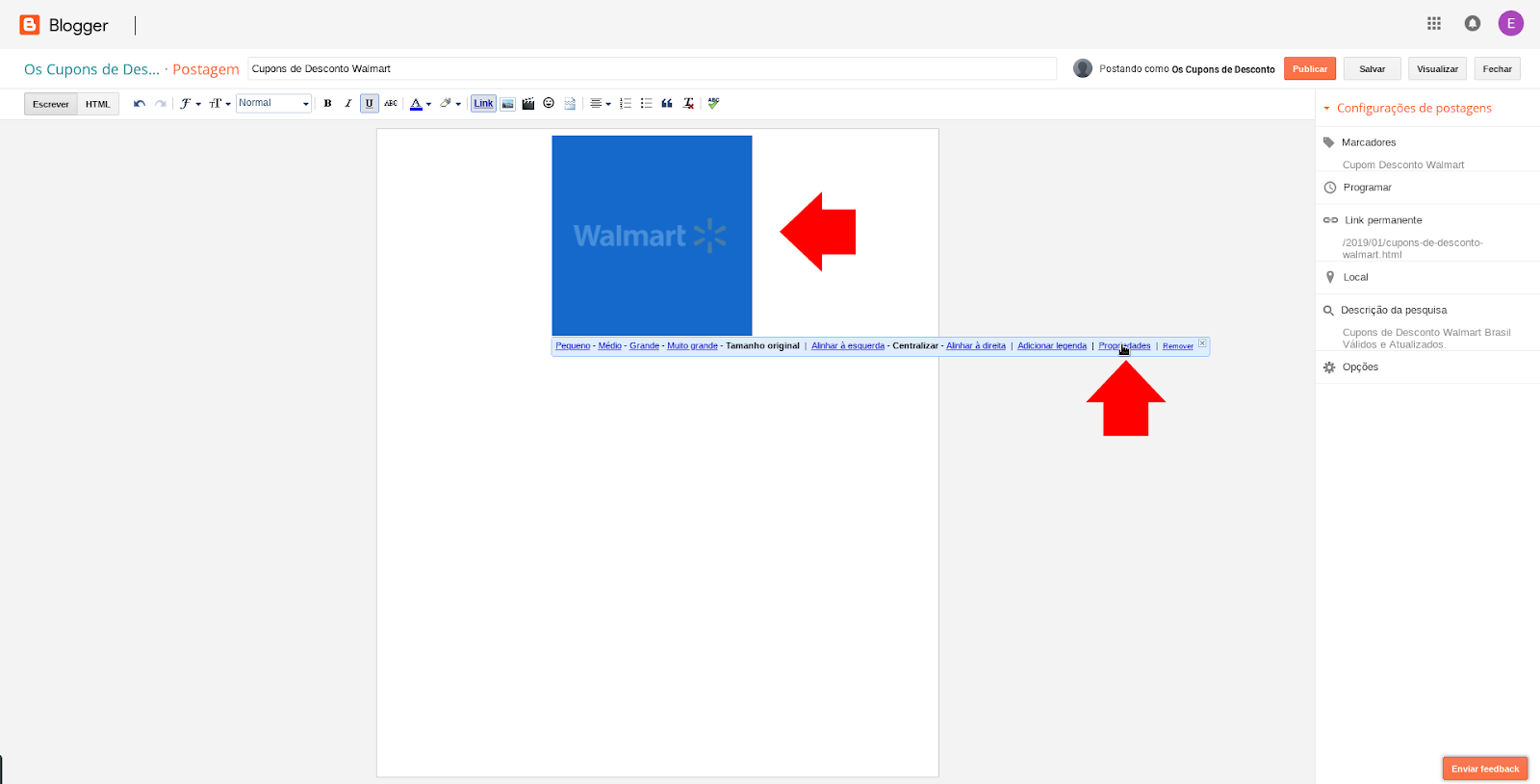The image size is (1540, 784).
Task: Open the purple E account avatar
Action: (x=1511, y=23)
